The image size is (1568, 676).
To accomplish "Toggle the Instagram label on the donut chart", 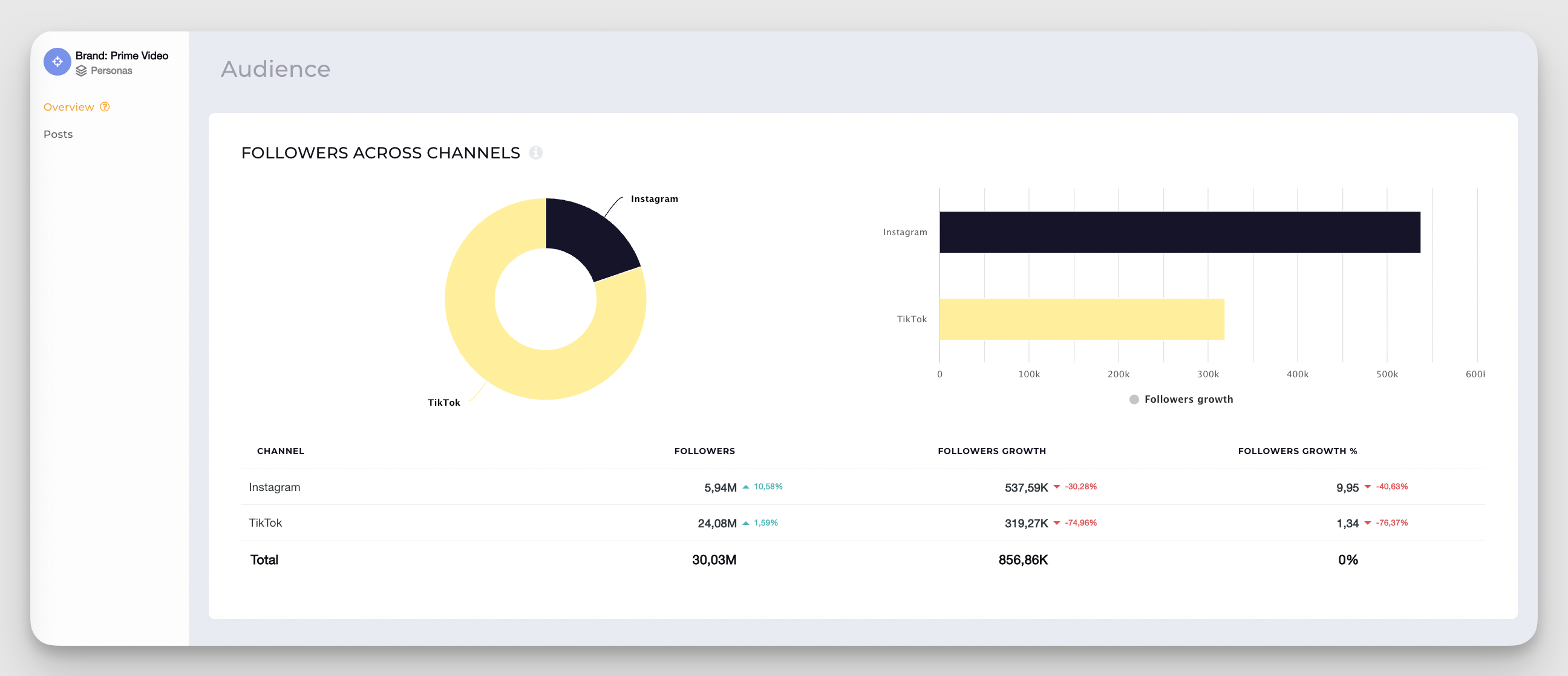I will click(654, 198).
